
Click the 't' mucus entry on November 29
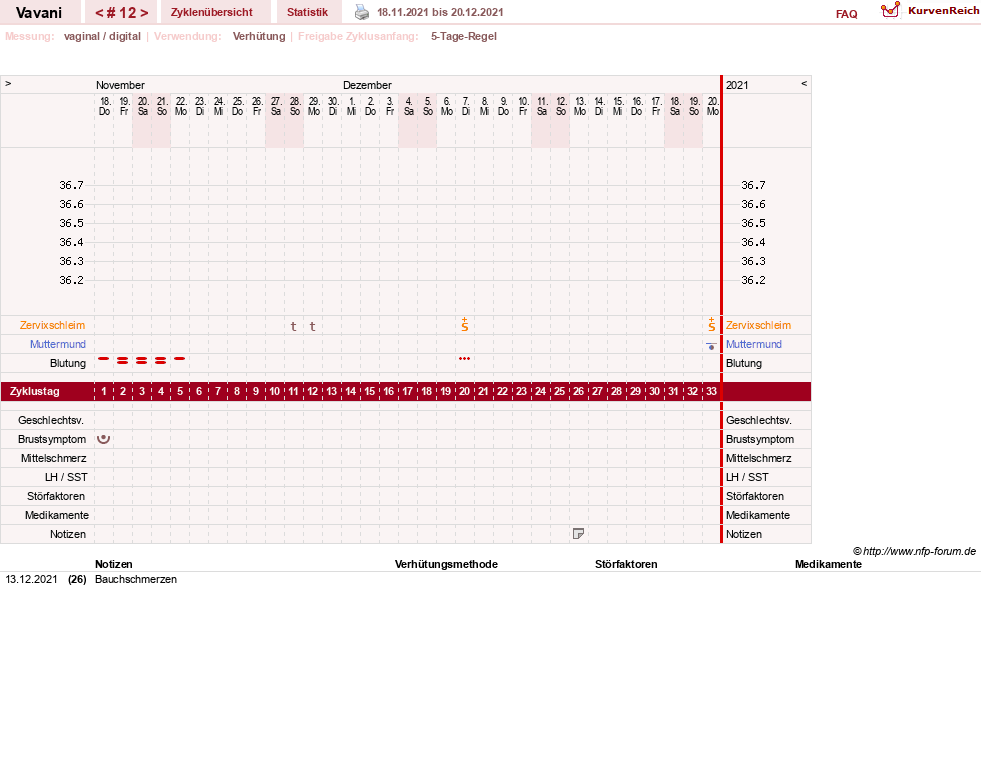(312, 326)
